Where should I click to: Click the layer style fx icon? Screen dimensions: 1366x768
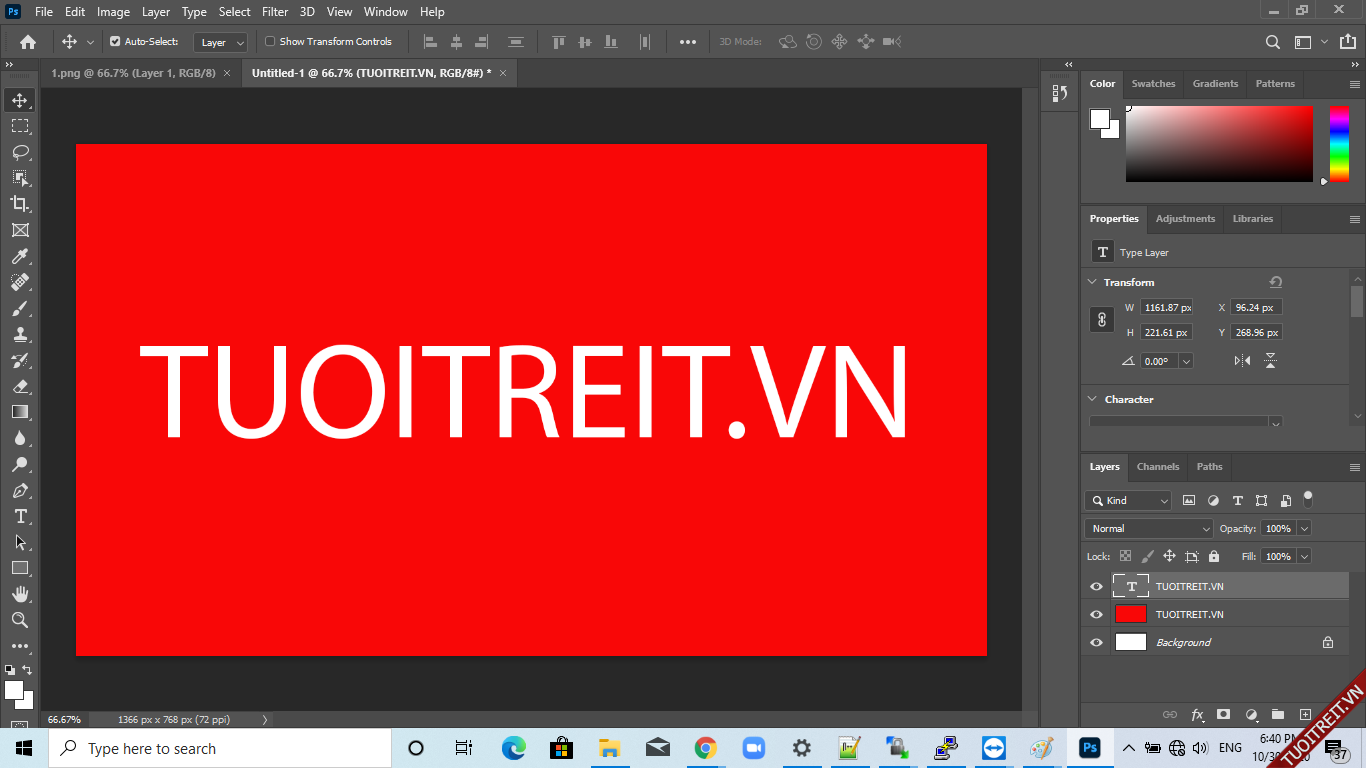[1197, 715]
